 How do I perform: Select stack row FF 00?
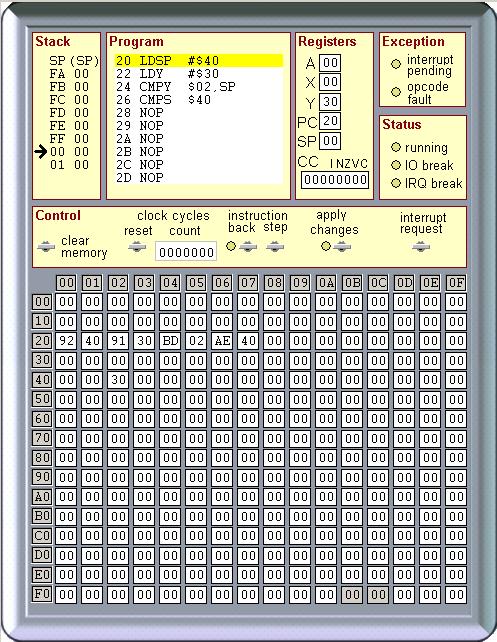click(69, 139)
